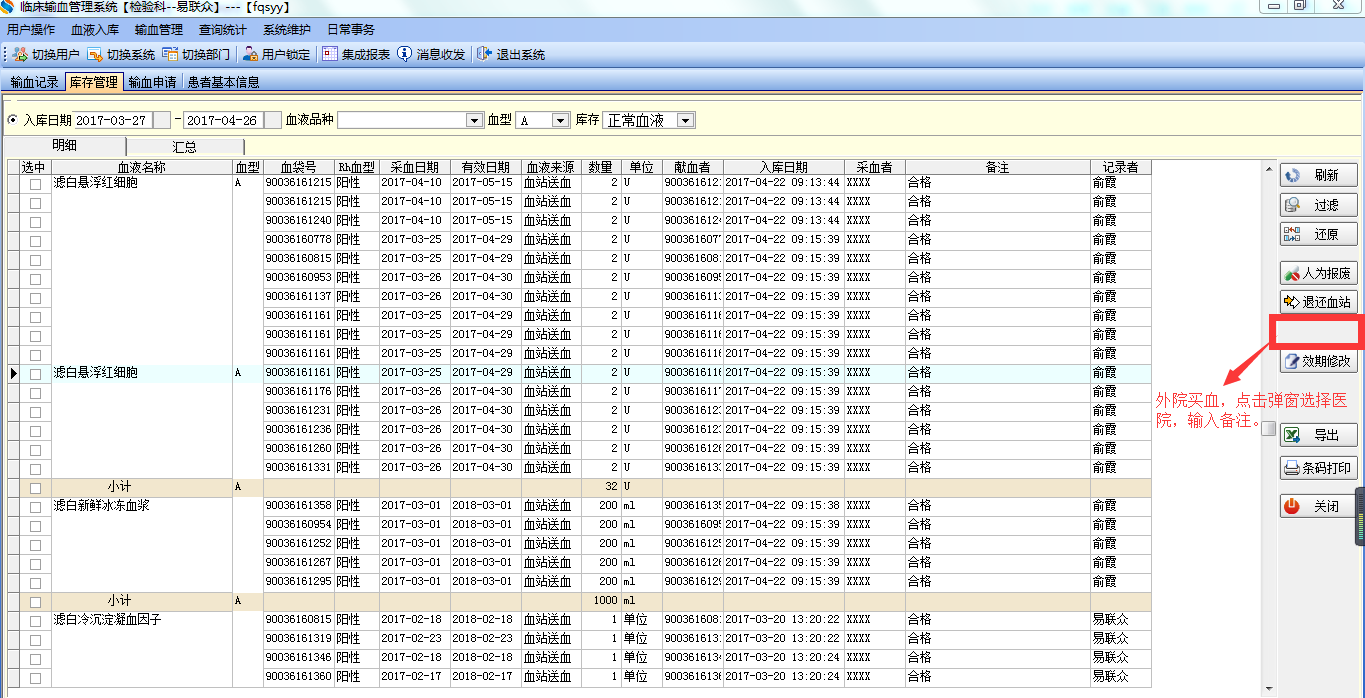This screenshot has width=1365, height=698.
Task: Open date picker beside 2017-04-26
Action: (x=272, y=120)
